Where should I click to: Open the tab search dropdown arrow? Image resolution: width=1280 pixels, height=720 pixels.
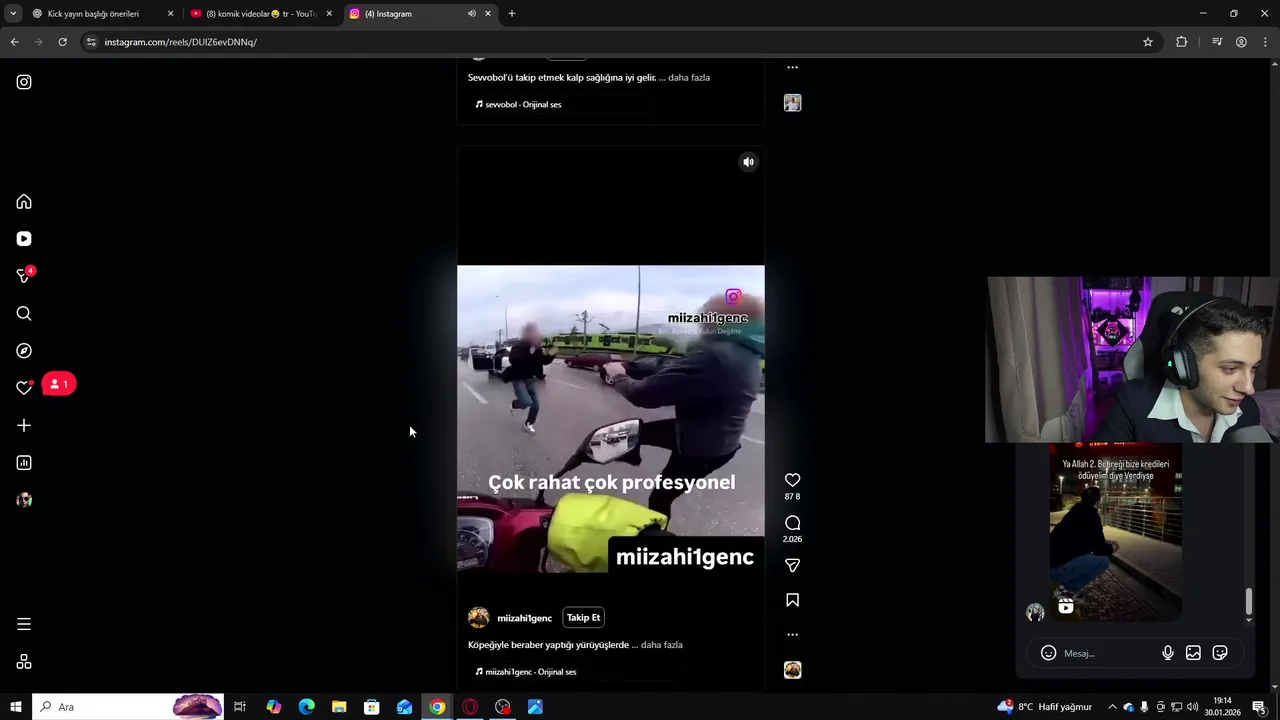13,14
